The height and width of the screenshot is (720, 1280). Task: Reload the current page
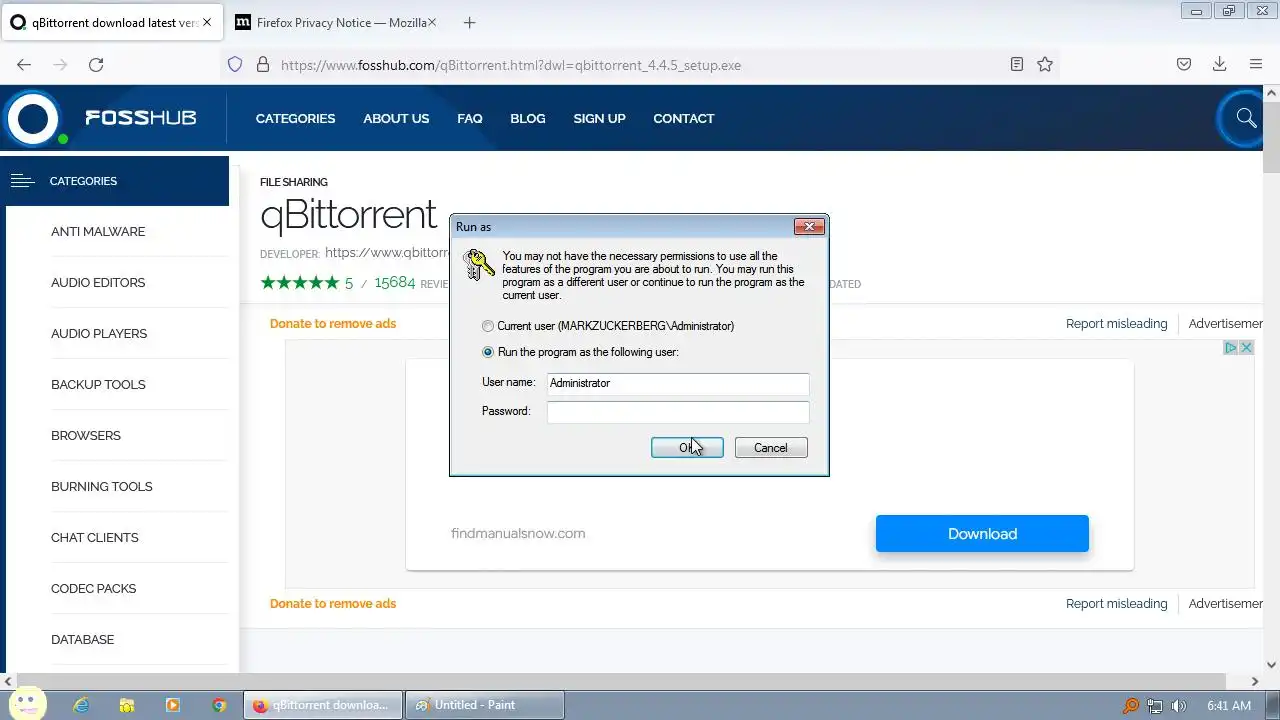click(96, 64)
